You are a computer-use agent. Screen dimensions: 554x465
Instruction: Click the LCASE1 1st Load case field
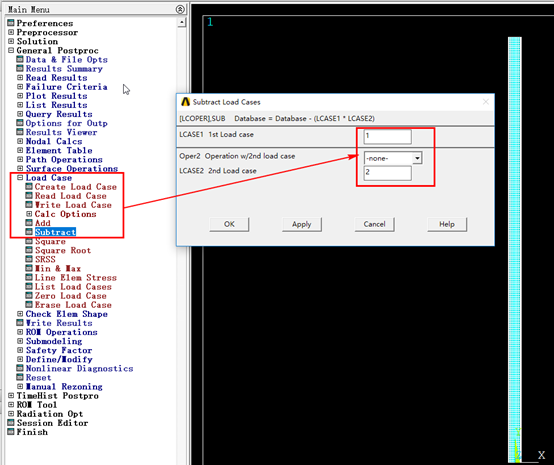[388, 136]
